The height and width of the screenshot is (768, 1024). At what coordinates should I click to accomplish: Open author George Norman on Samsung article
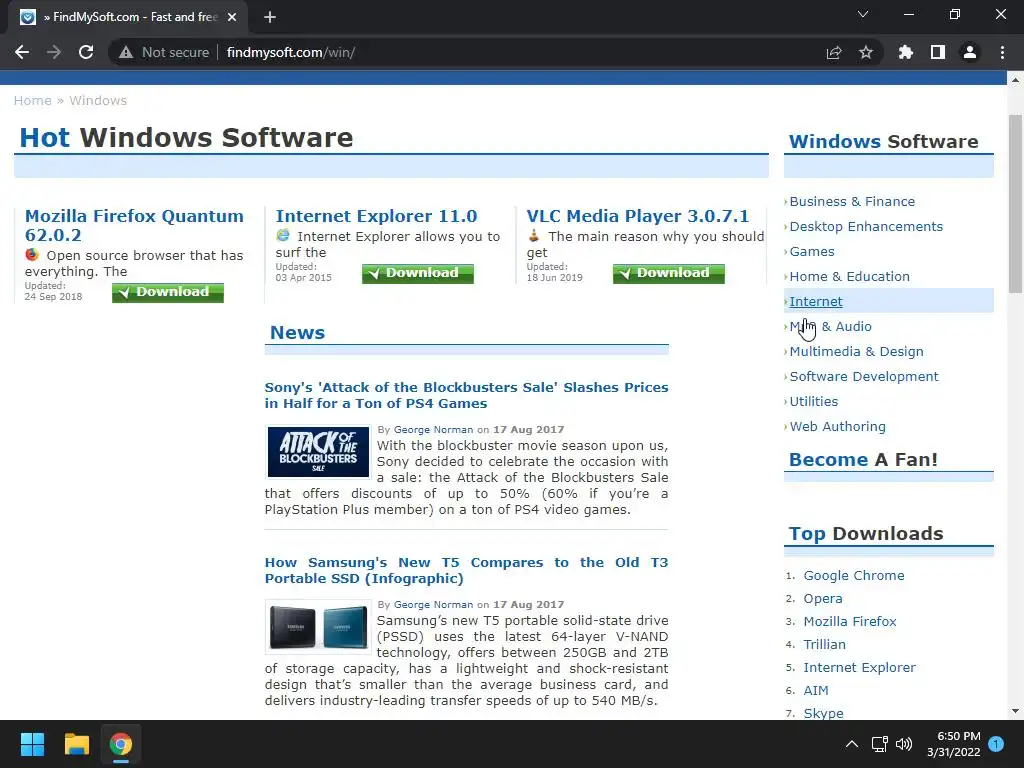tap(433, 605)
